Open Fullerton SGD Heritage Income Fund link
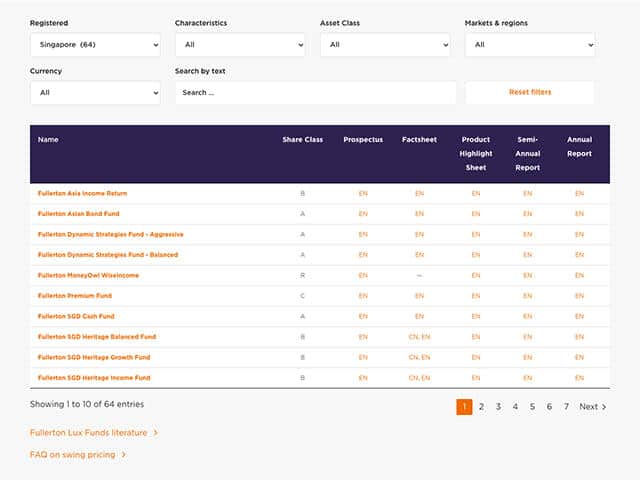The height and width of the screenshot is (480, 640). point(94,378)
